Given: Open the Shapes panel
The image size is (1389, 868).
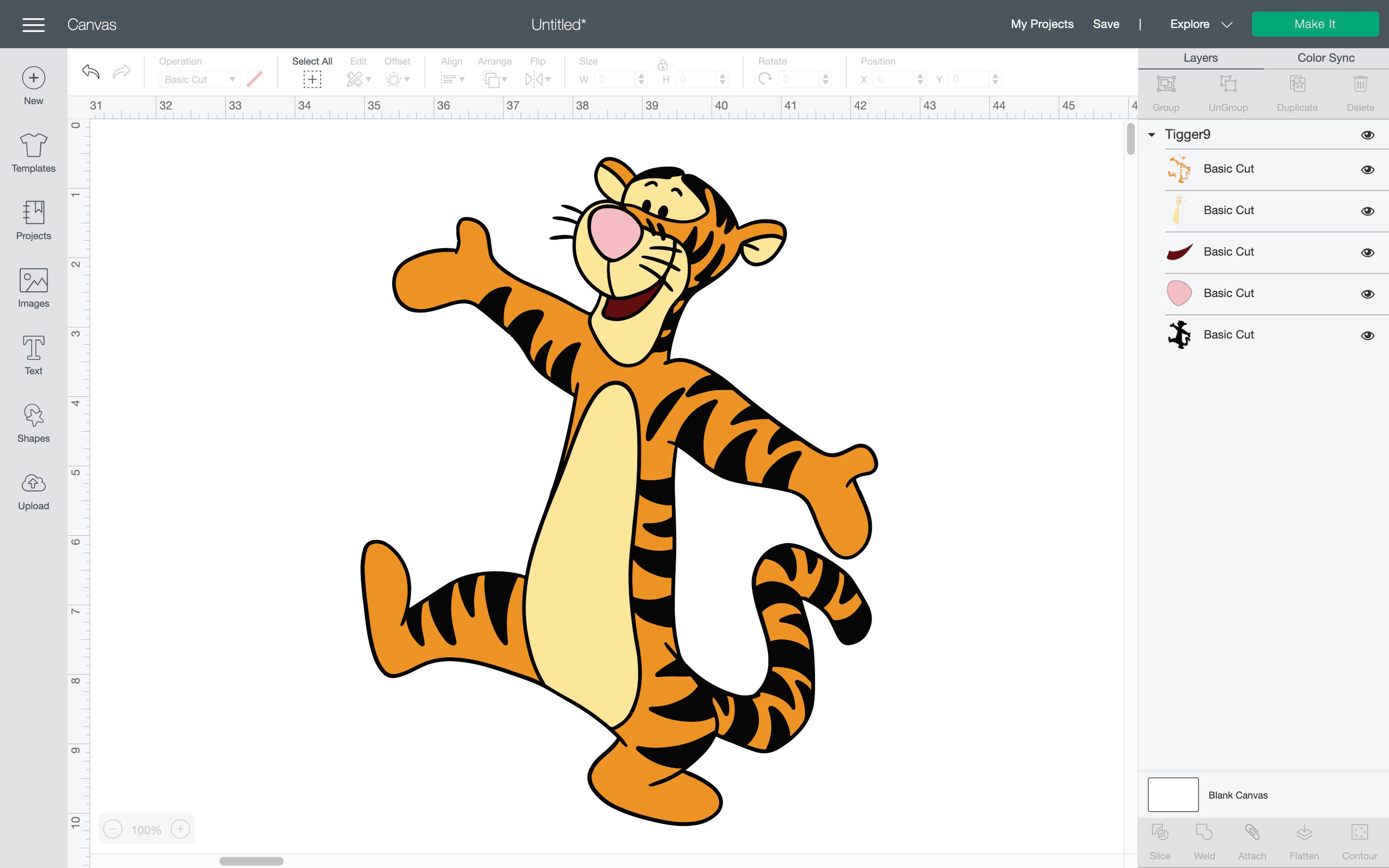Looking at the screenshot, I should pos(33,423).
